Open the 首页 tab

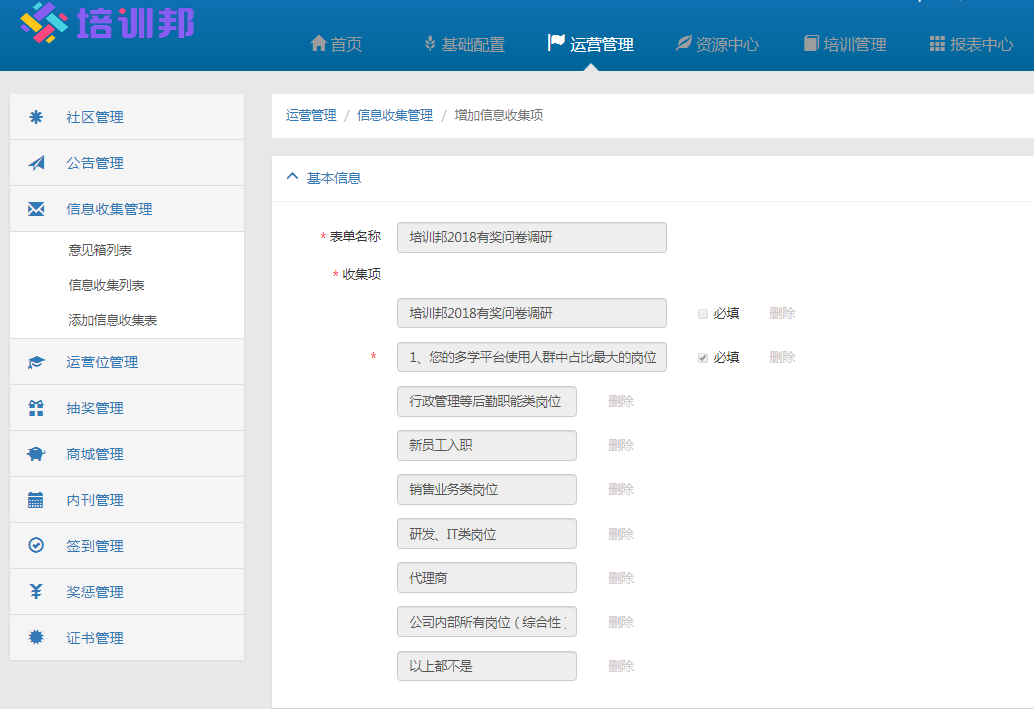pyautogui.click(x=336, y=44)
